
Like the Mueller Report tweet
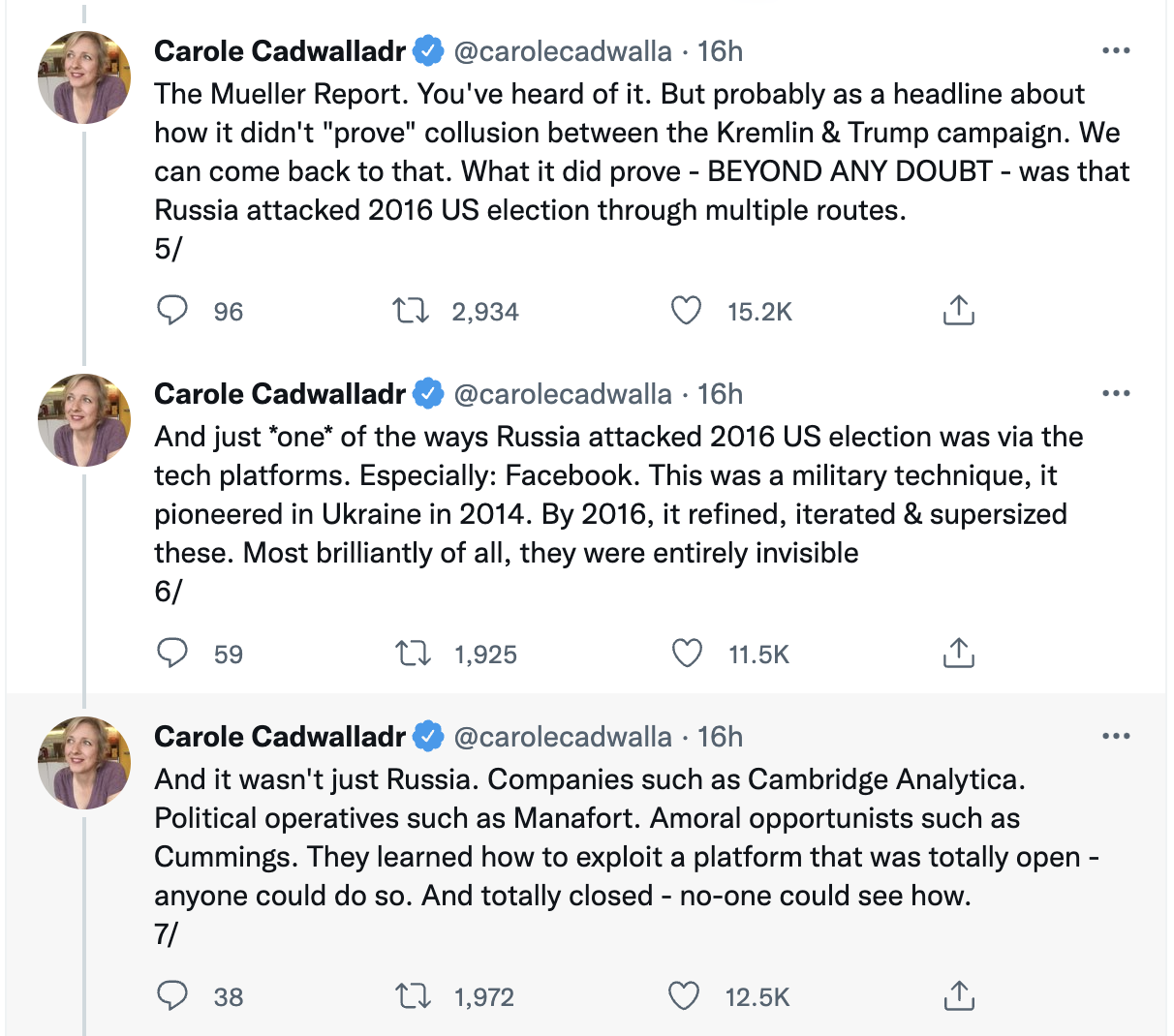[x=686, y=311]
